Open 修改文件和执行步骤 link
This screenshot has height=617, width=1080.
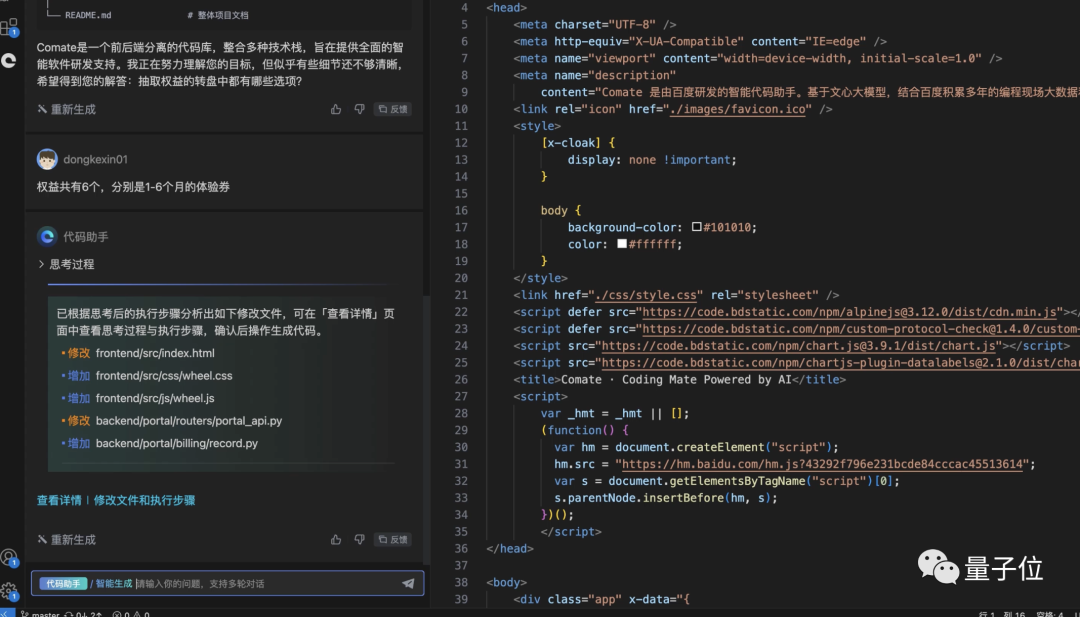144,500
